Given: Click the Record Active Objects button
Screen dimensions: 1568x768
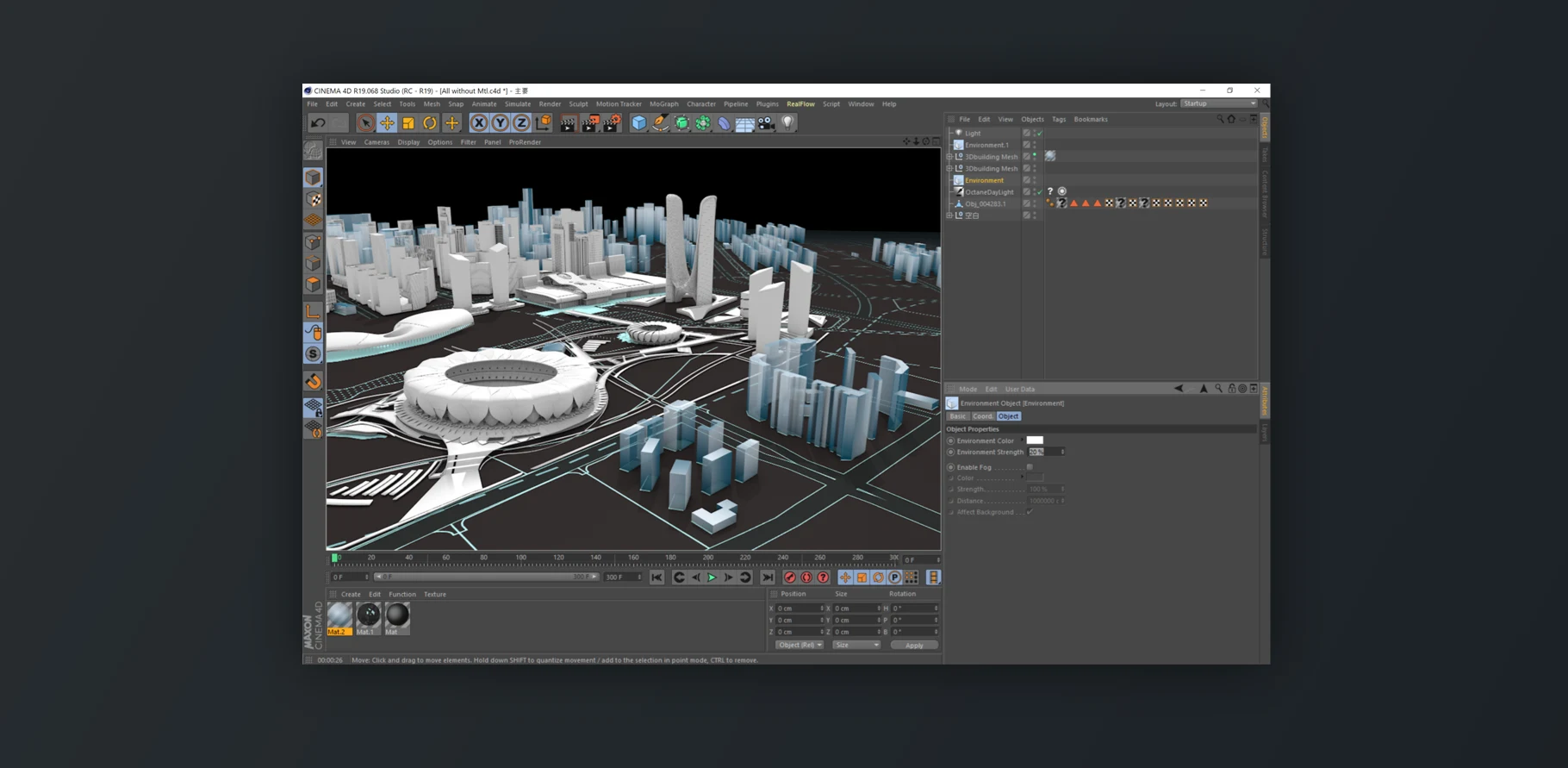Looking at the screenshot, I should [x=790, y=578].
